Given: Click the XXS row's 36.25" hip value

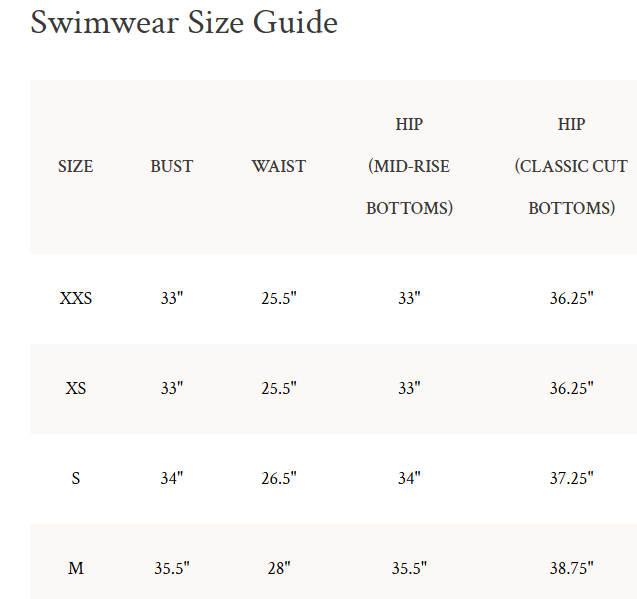Looking at the screenshot, I should (x=571, y=298).
